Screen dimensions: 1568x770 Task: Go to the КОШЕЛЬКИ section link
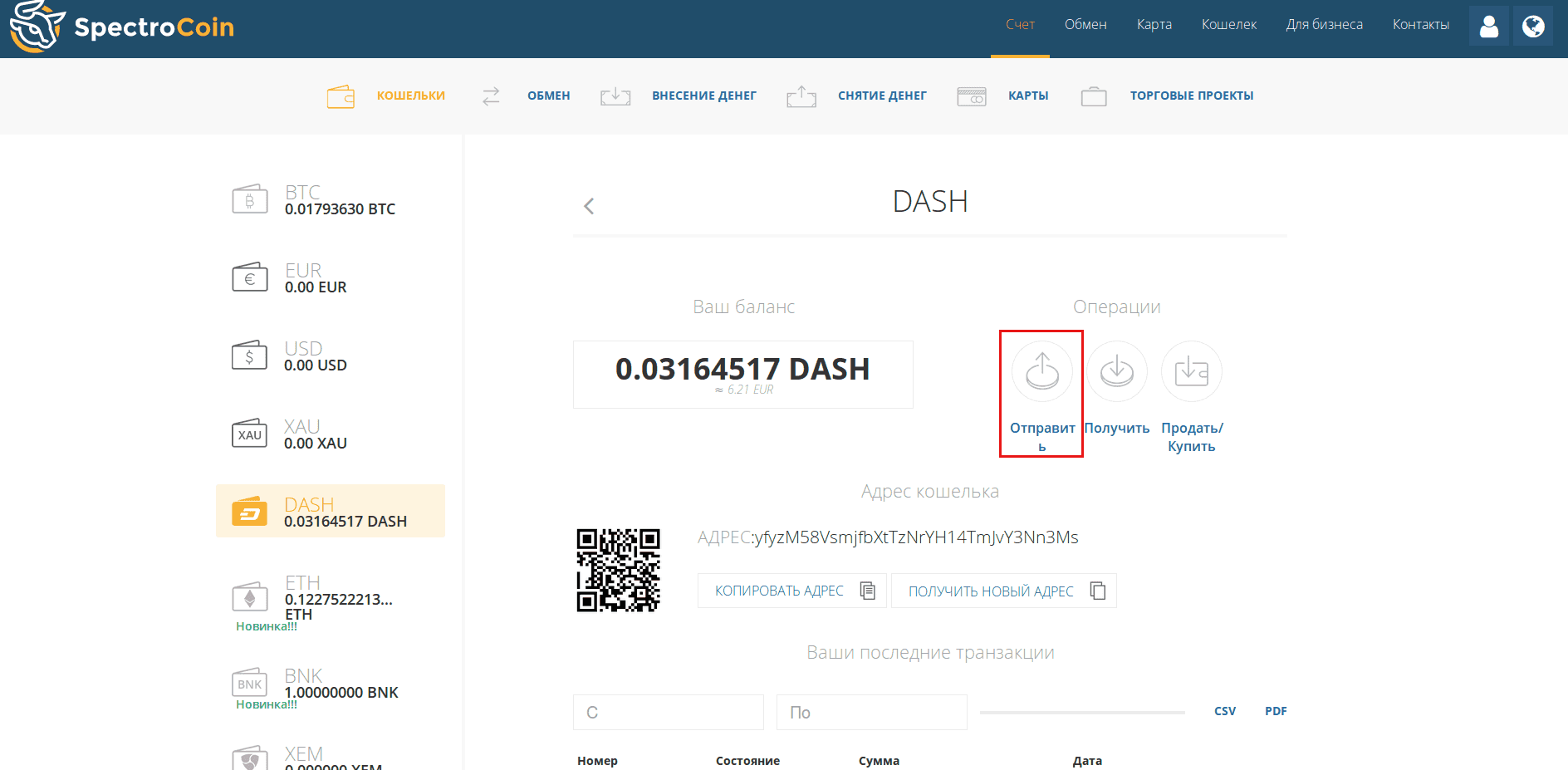pyautogui.click(x=411, y=96)
